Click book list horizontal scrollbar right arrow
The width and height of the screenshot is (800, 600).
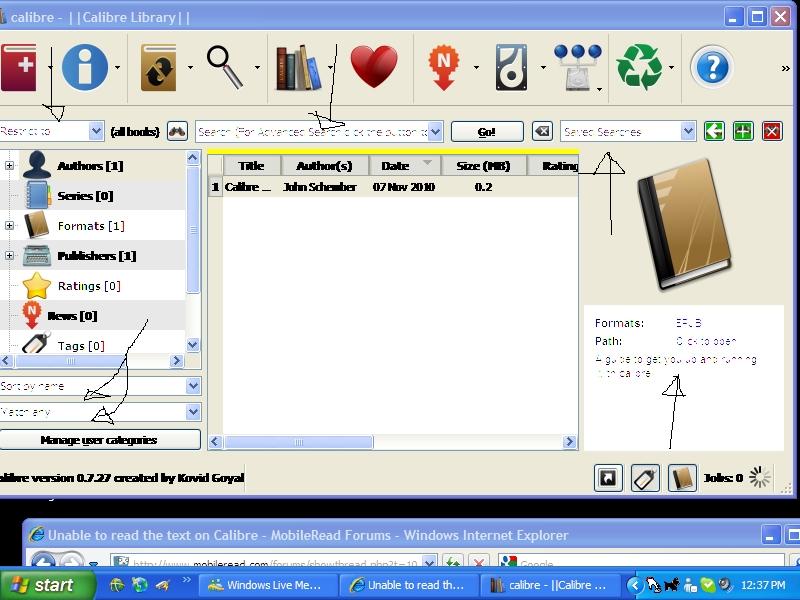pos(569,442)
